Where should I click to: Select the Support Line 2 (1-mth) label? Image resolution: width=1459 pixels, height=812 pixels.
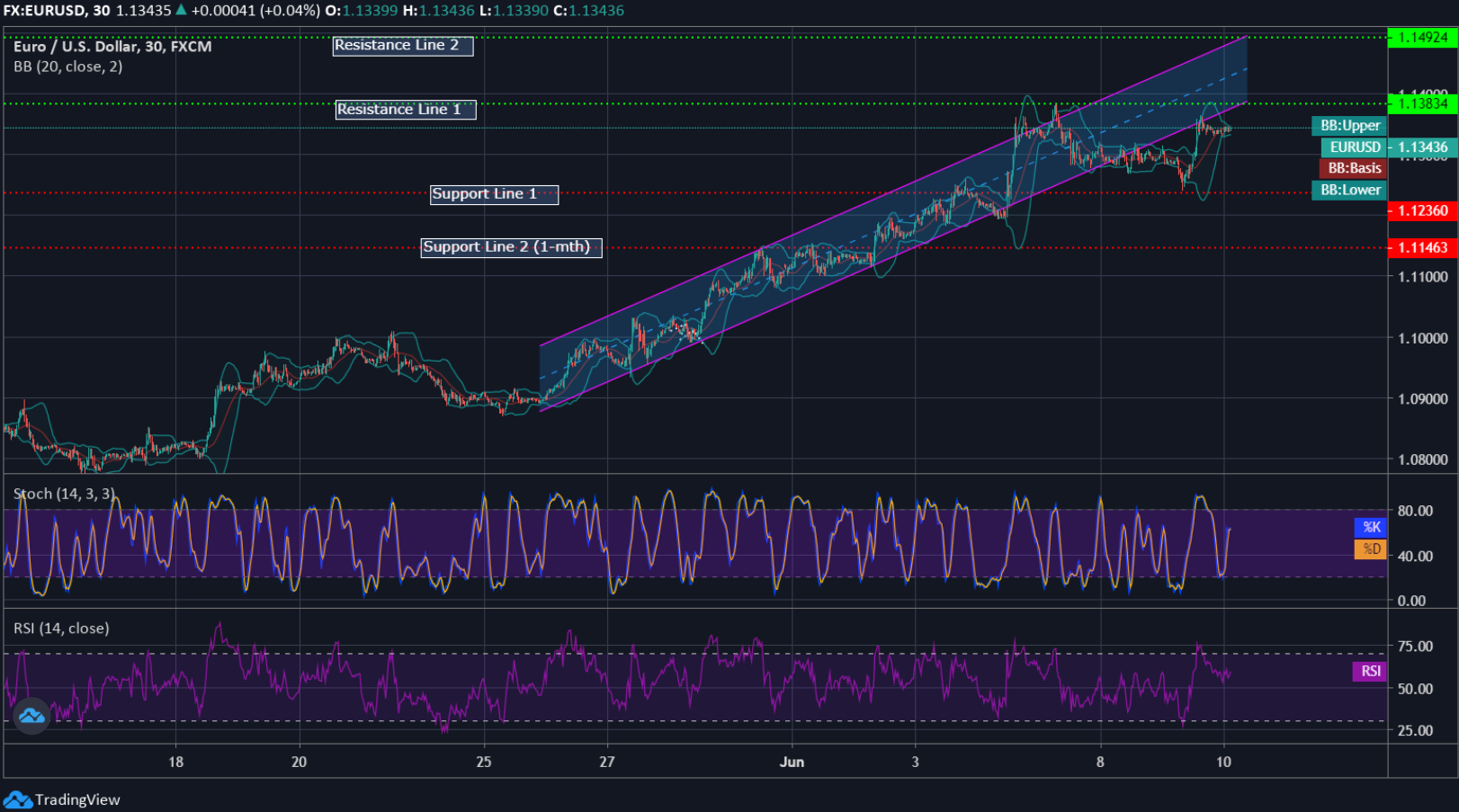(510, 246)
